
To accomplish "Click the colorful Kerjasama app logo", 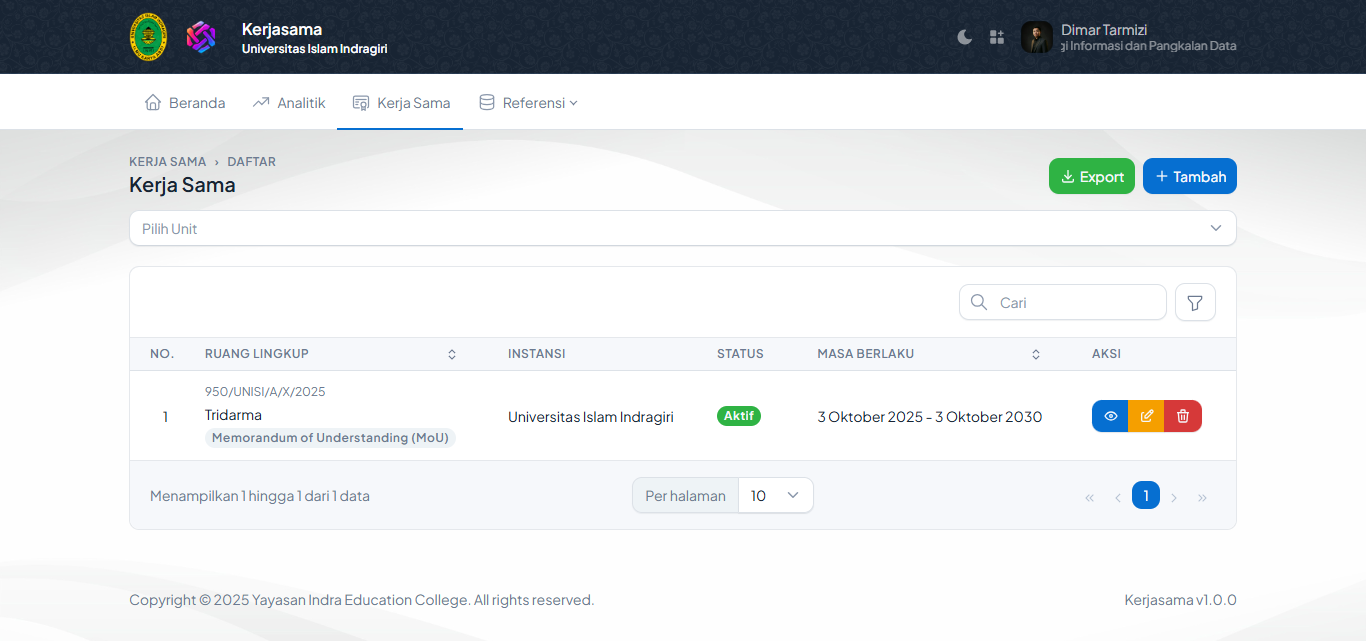I will (201, 37).
